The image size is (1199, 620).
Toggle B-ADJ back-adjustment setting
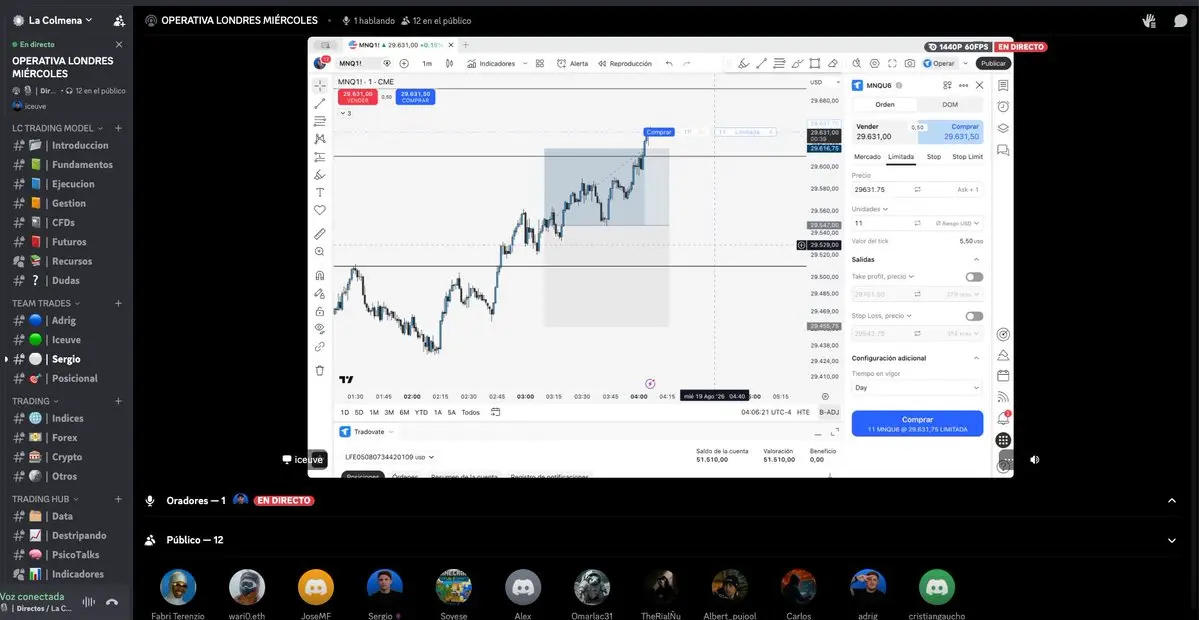coord(829,412)
